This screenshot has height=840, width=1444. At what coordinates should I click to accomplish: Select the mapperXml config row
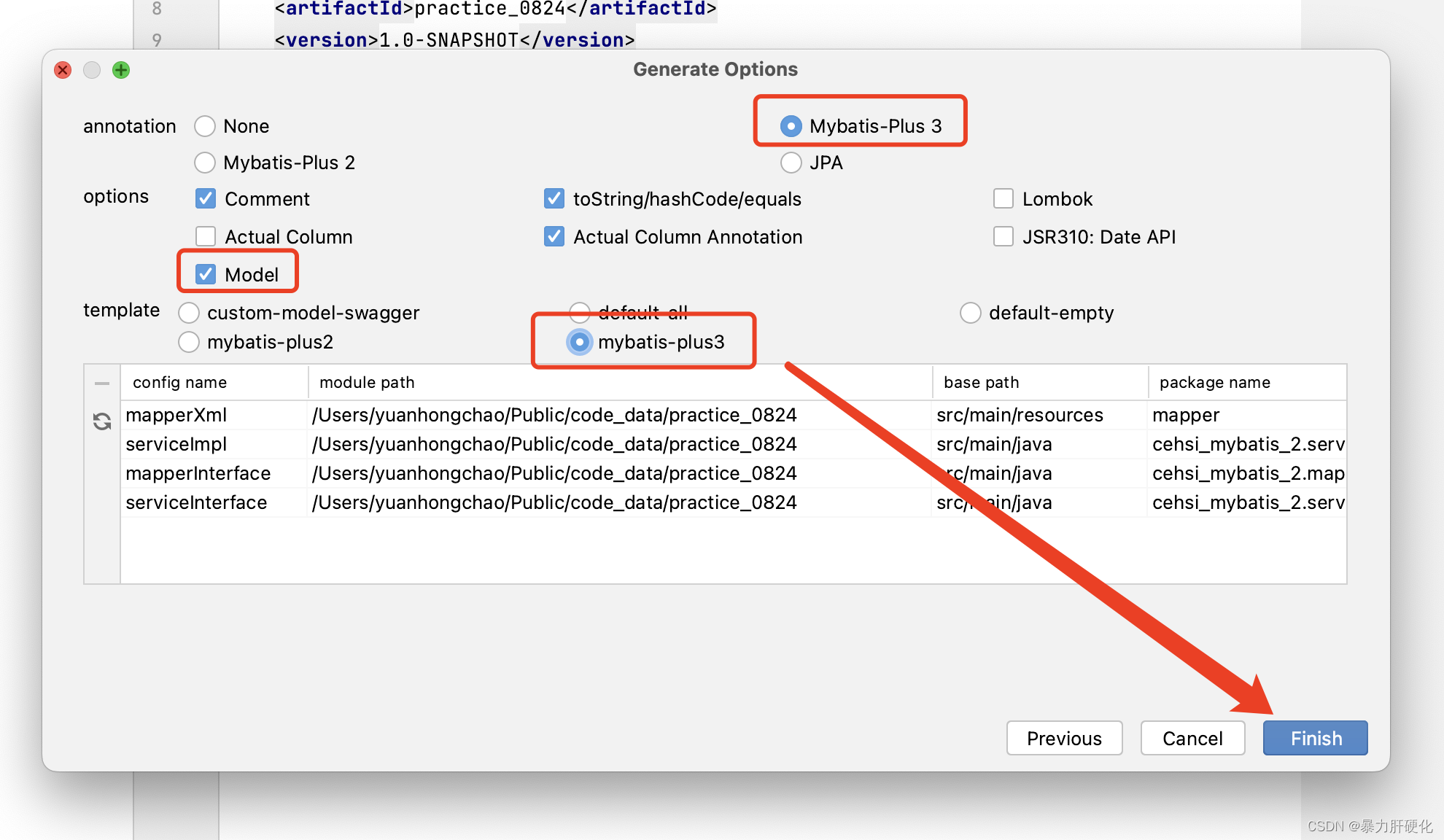tap(176, 415)
